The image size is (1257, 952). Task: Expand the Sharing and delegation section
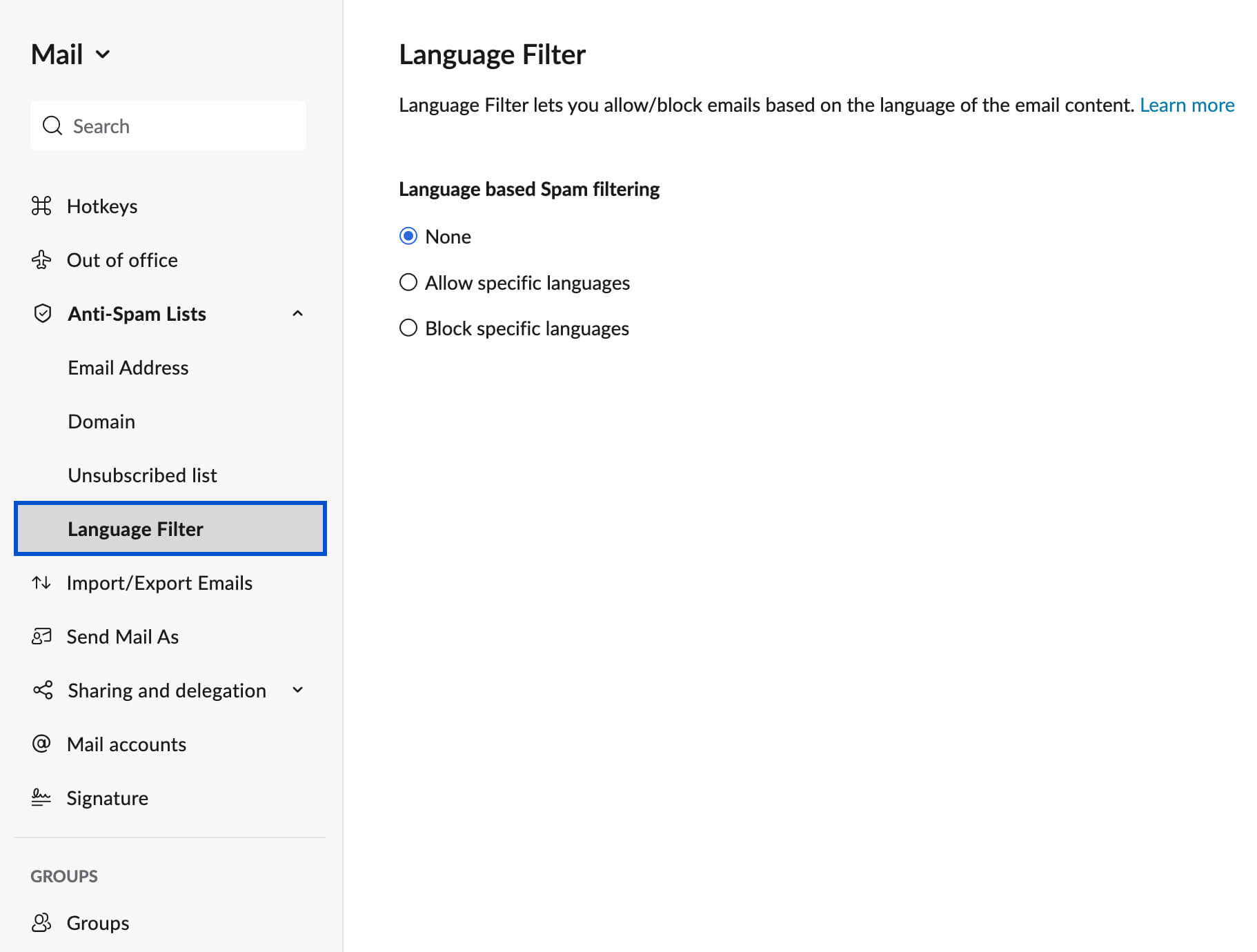pyautogui.click(x=297, y=690)
